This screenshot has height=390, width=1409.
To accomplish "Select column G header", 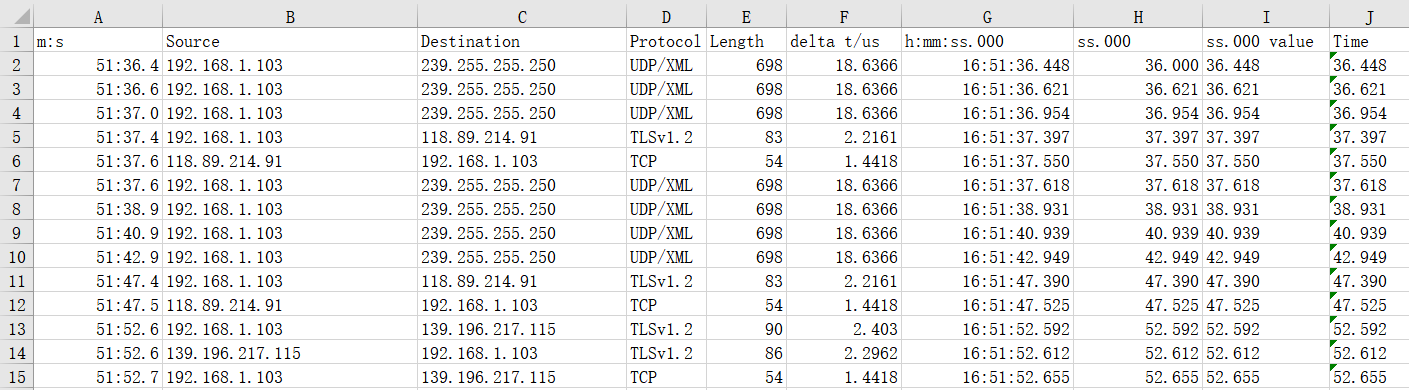I will click(x=987, y=16).
